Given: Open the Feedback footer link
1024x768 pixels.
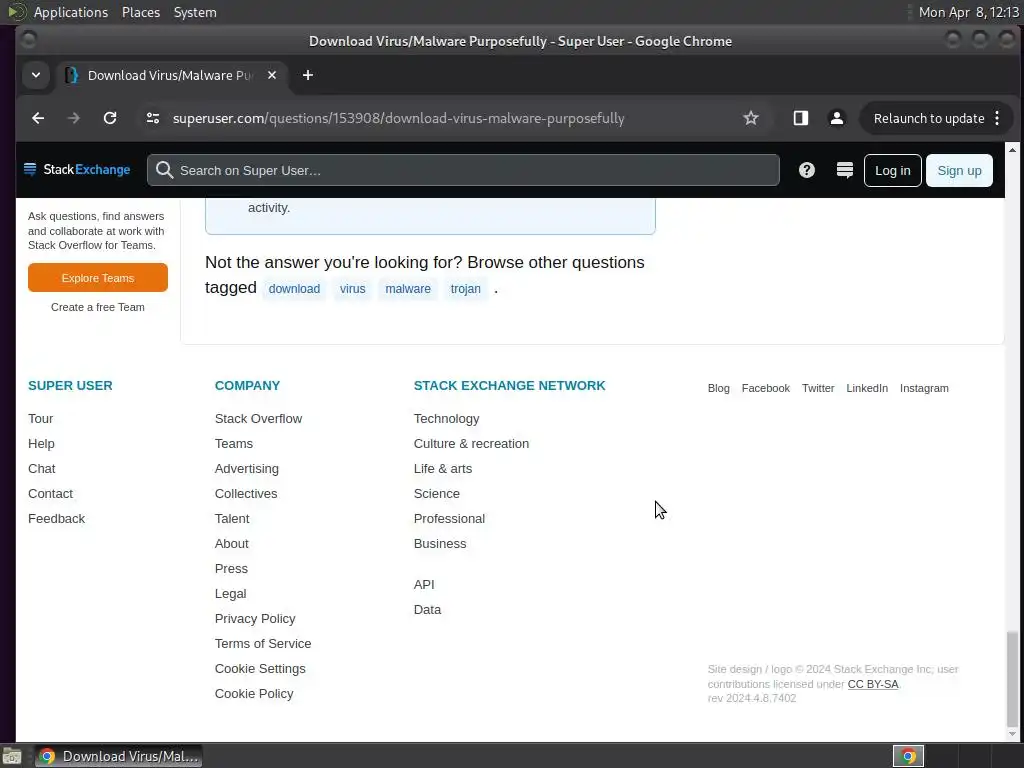Looking at the screenshot, I should (x=56, y=519).
